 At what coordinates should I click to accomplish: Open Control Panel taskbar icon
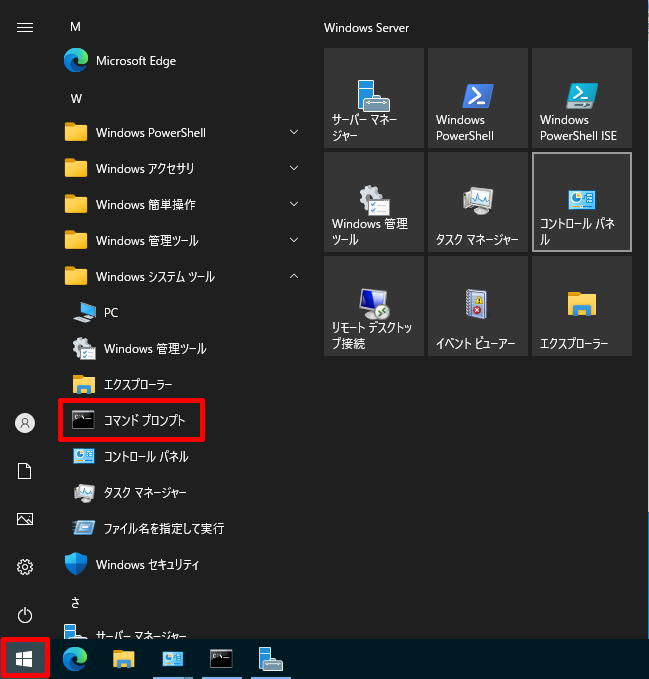(173, 659)
